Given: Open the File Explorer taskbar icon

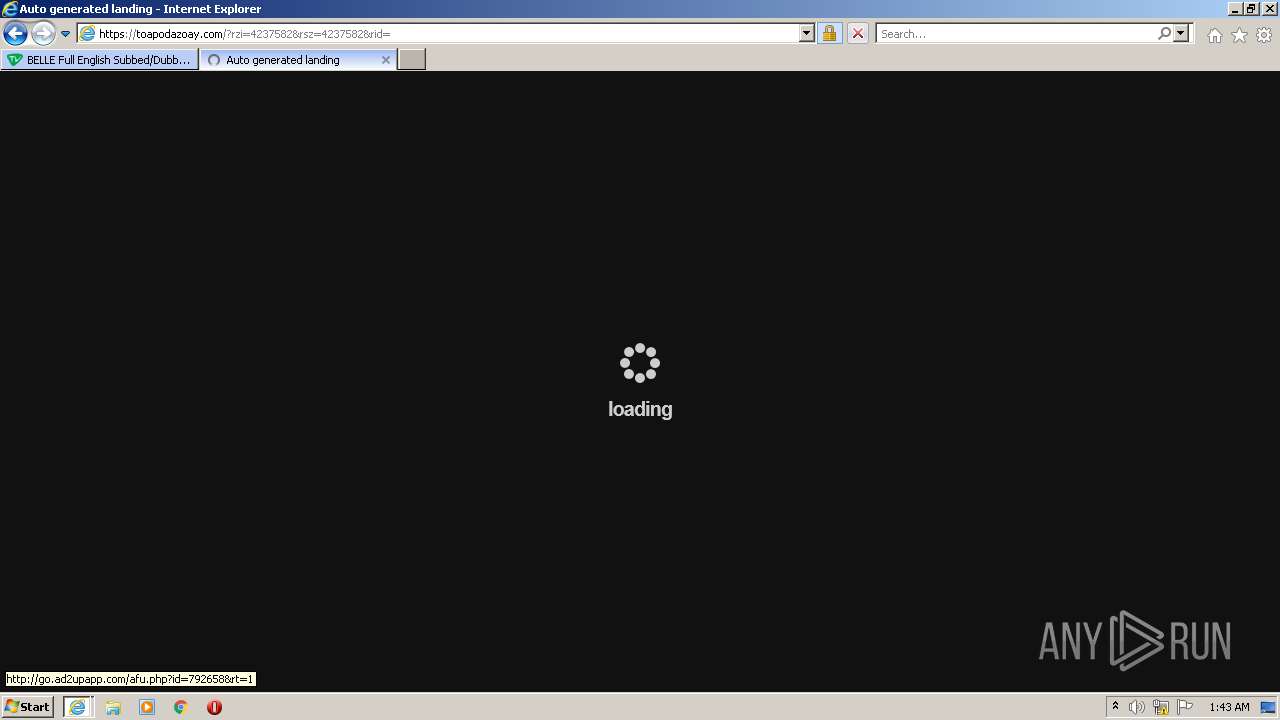Looking at the screenshot, I should (x=113, y=707).
